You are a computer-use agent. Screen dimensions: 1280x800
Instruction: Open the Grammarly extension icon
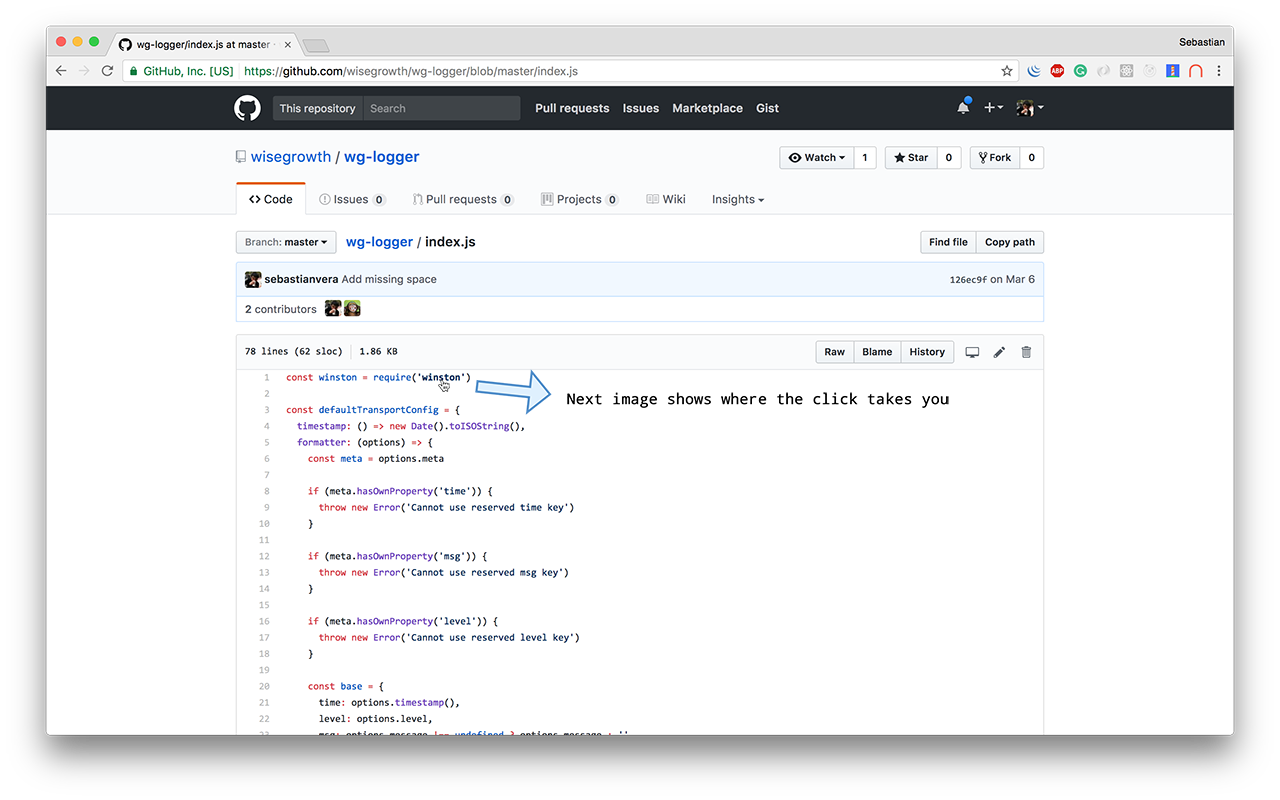pos(1081,71)
